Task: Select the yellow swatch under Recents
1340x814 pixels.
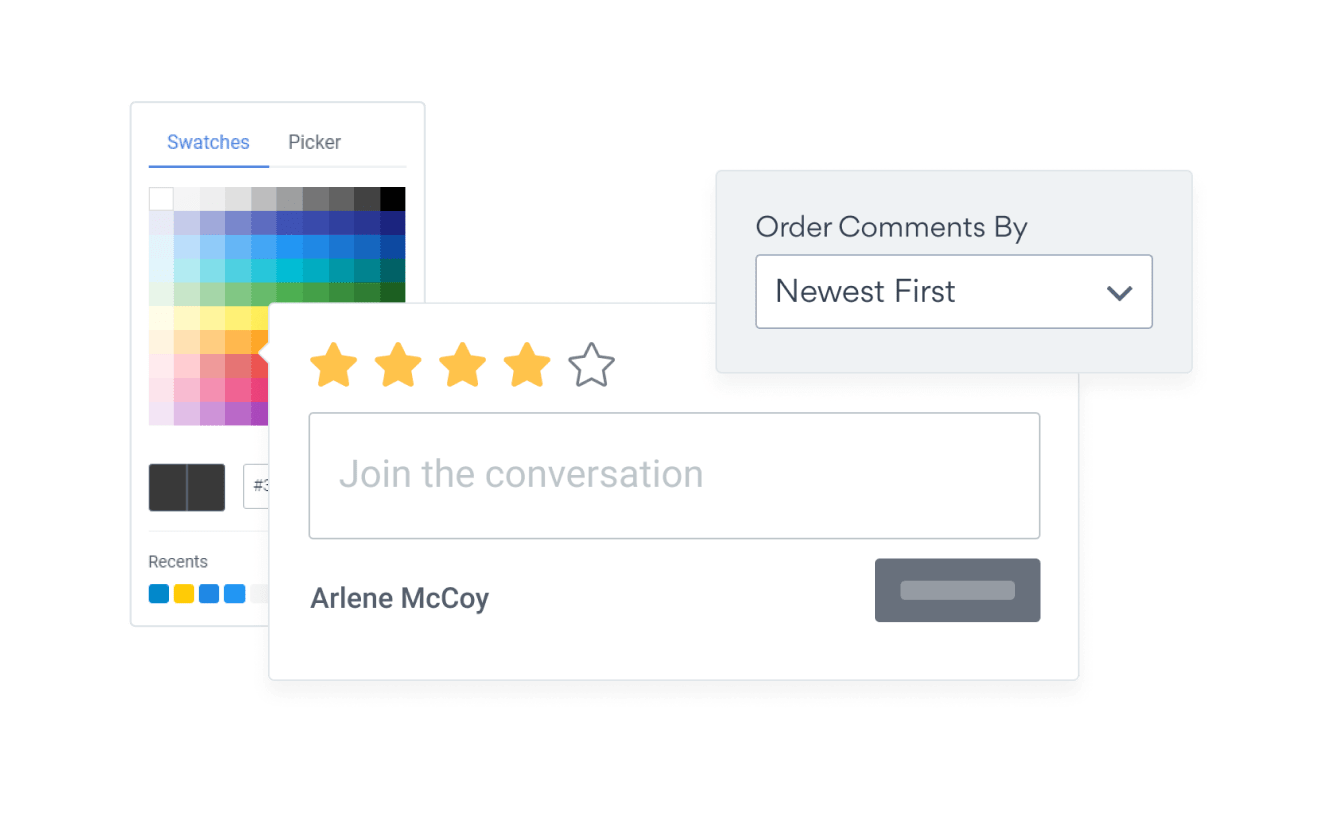Action: pyautogui.click(x=183, y=593)
